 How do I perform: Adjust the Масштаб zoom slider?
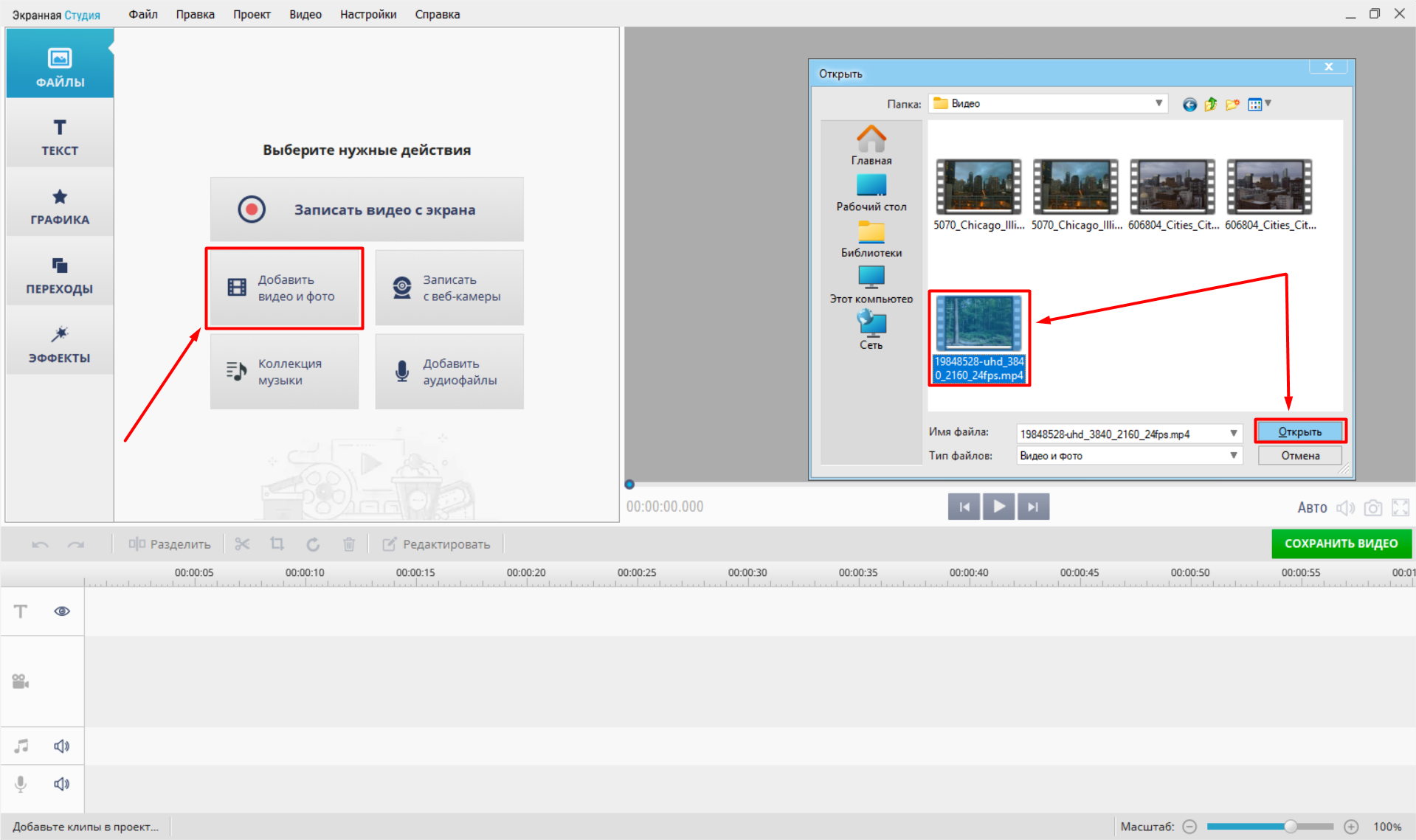[1290, 827]
